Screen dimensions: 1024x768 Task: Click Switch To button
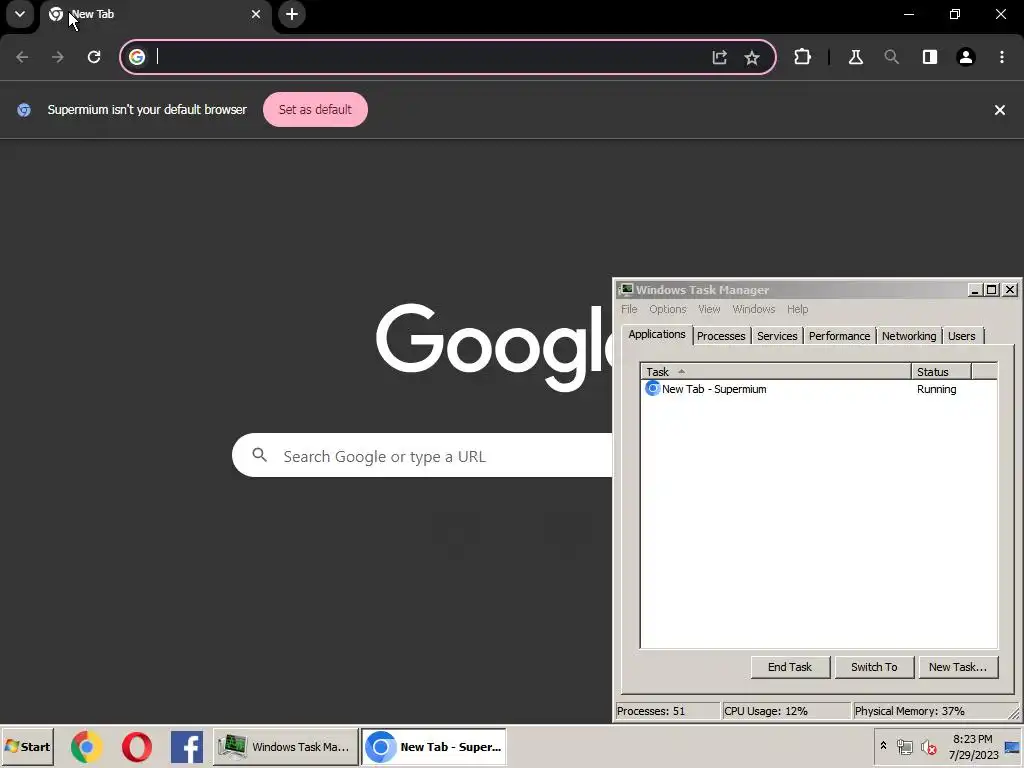click(874, 667)
